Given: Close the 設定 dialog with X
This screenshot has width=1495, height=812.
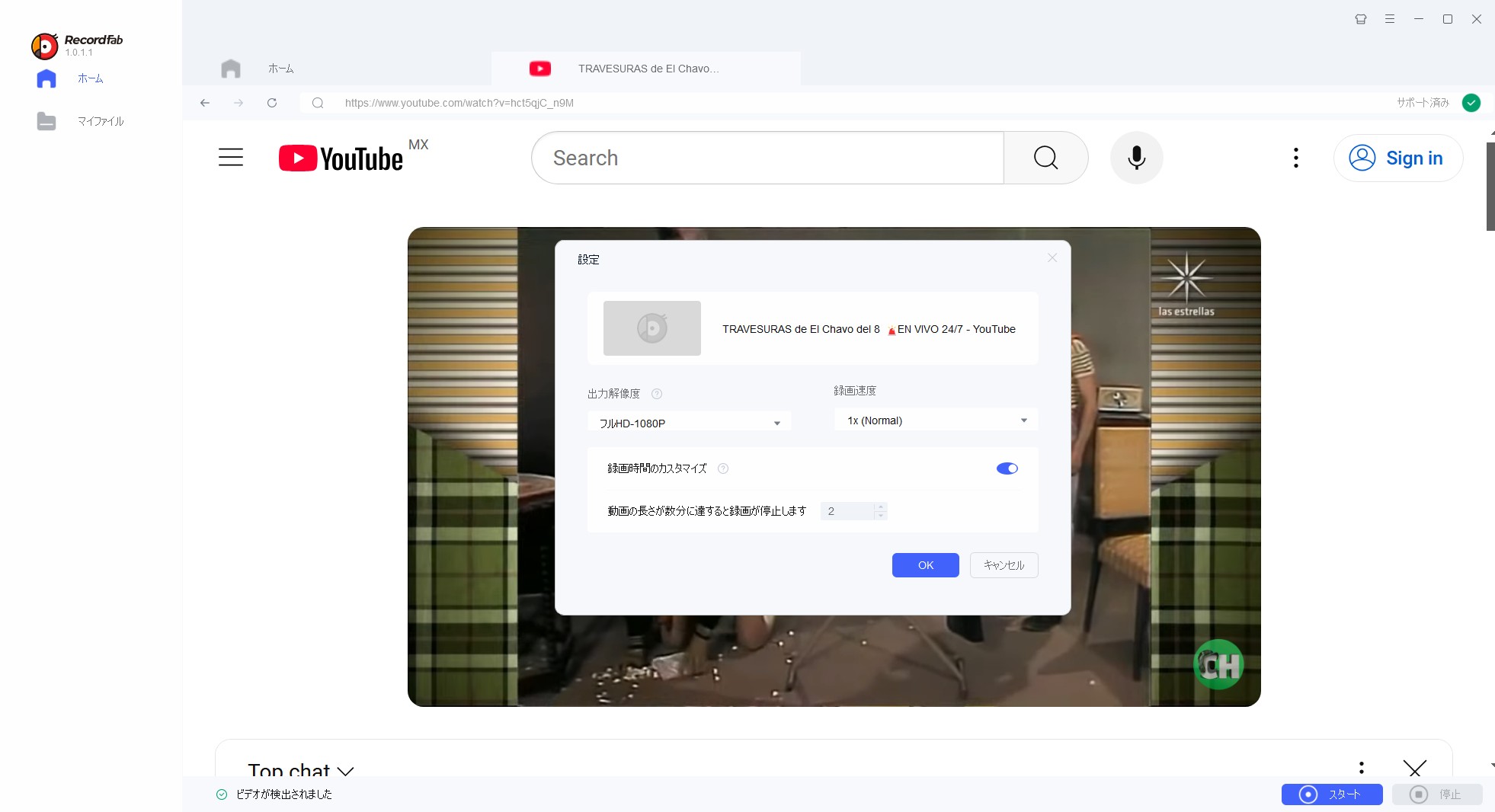Looking at the screenshot, I should click(x=1052, y=258).
